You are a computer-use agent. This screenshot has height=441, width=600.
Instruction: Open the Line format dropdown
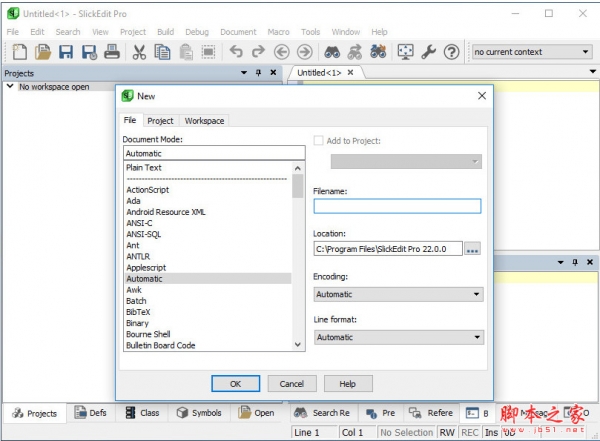point(398,337)
